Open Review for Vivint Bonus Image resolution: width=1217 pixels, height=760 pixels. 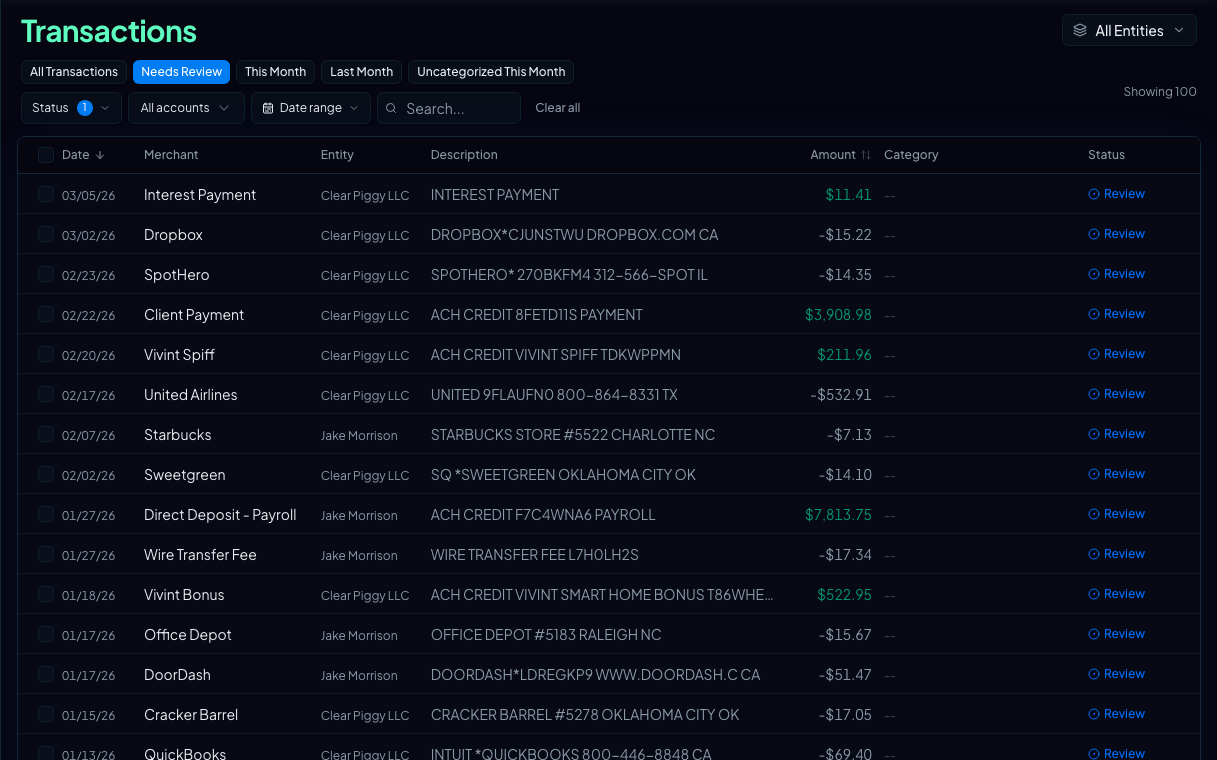point(1116,594)
